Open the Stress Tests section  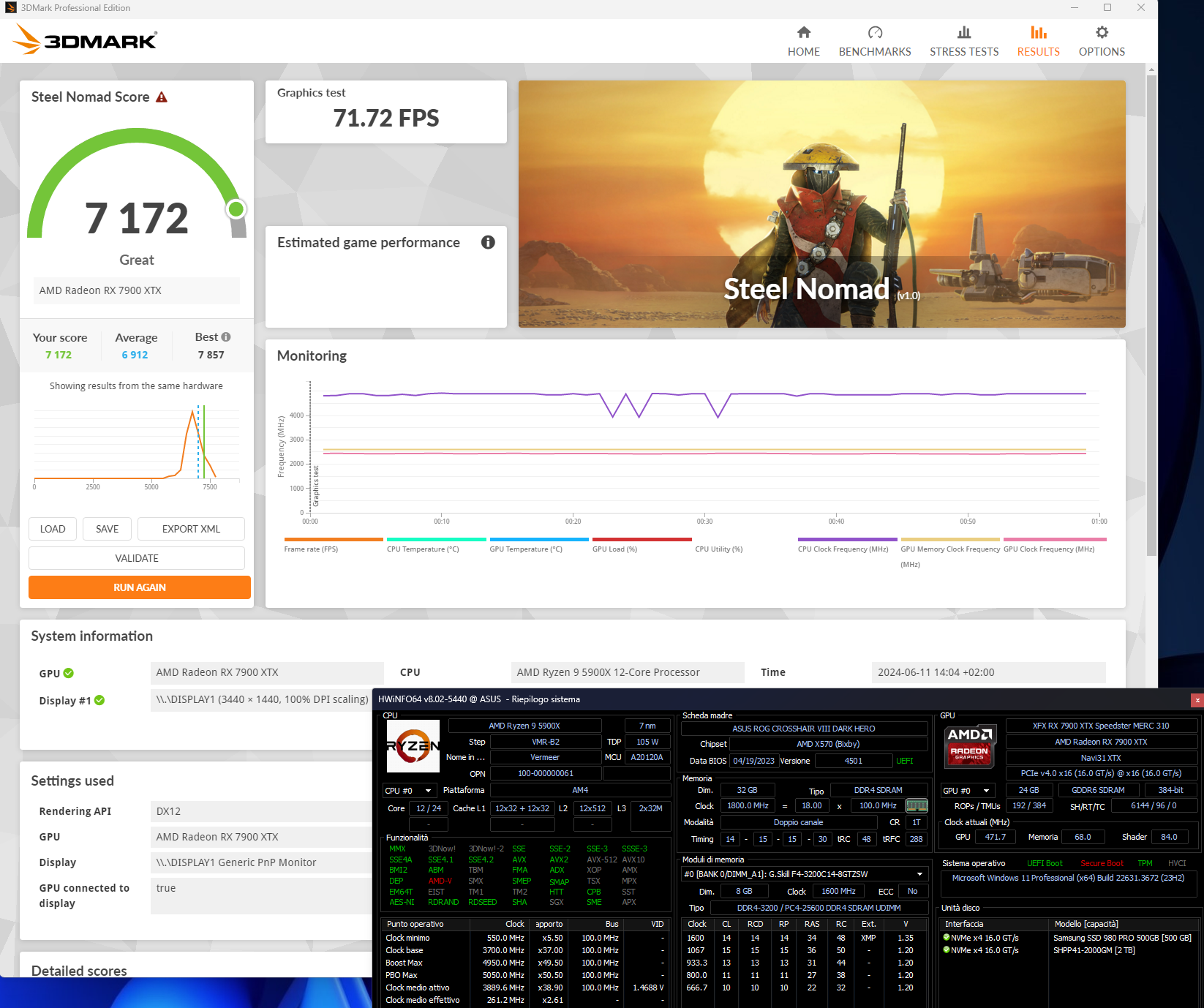(964, 42)
